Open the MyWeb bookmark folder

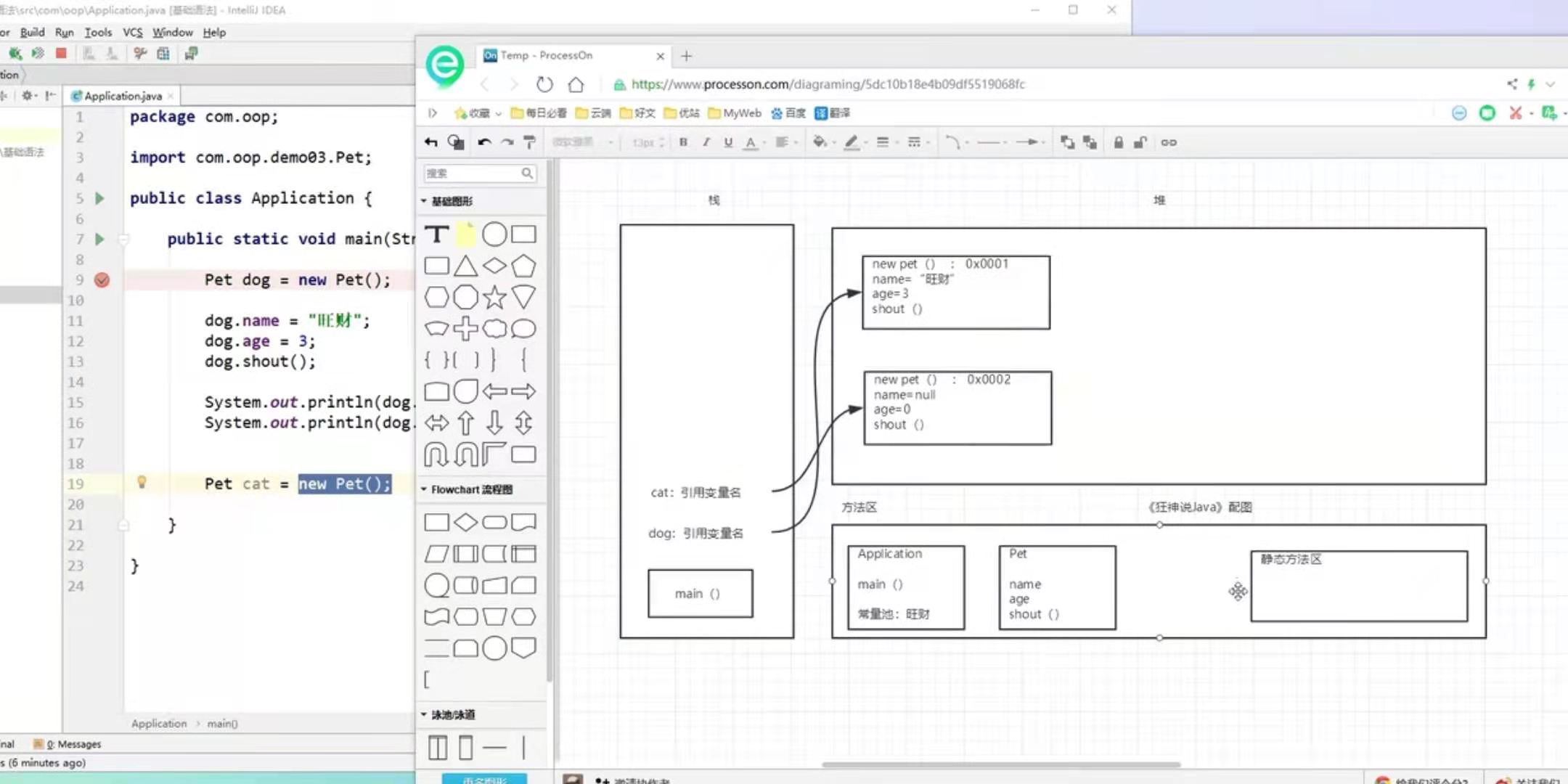[735, 113]
